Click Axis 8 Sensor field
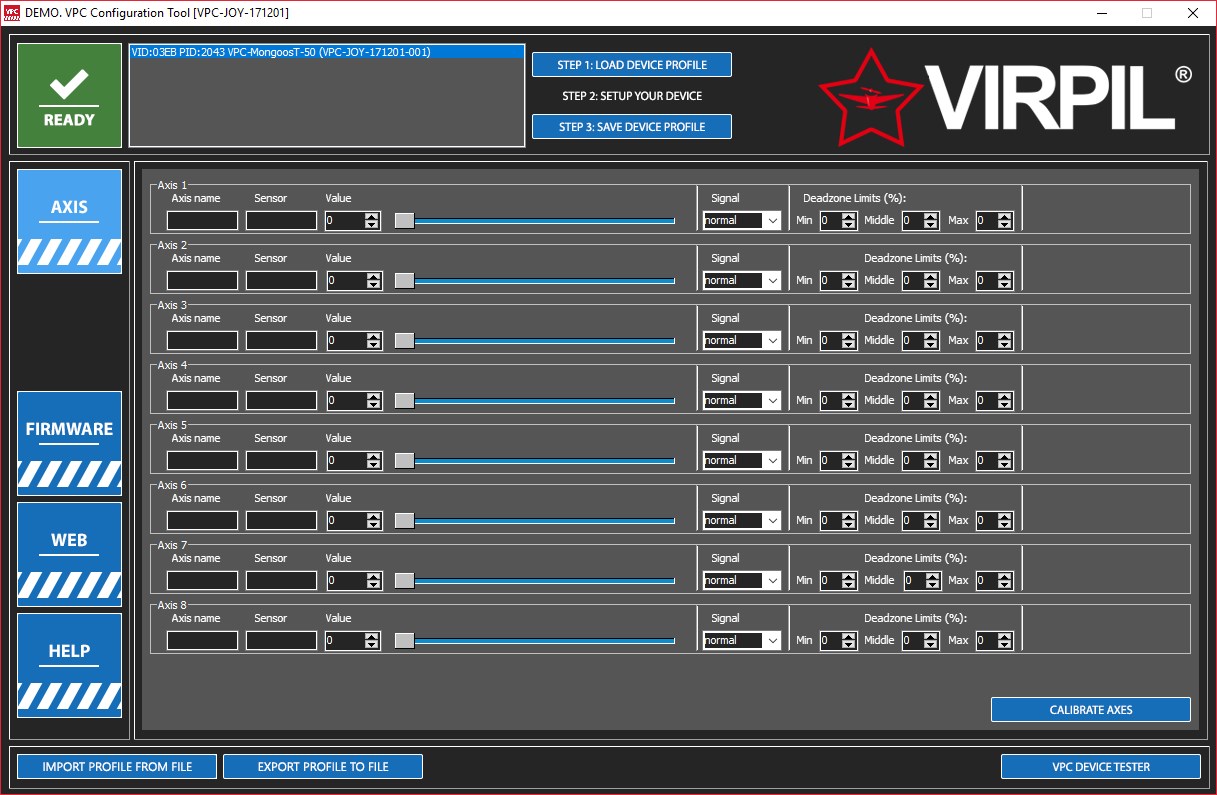Screen dimensions: 1217x795 point(281,641)
